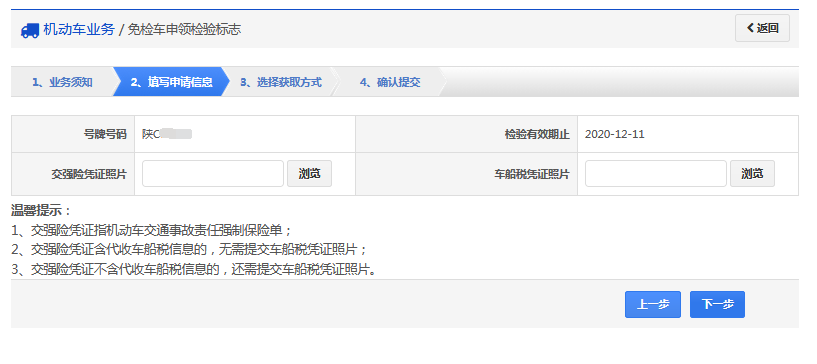
Task: Open 机动车业务 breadcrumb link
Action: (79, 29)
